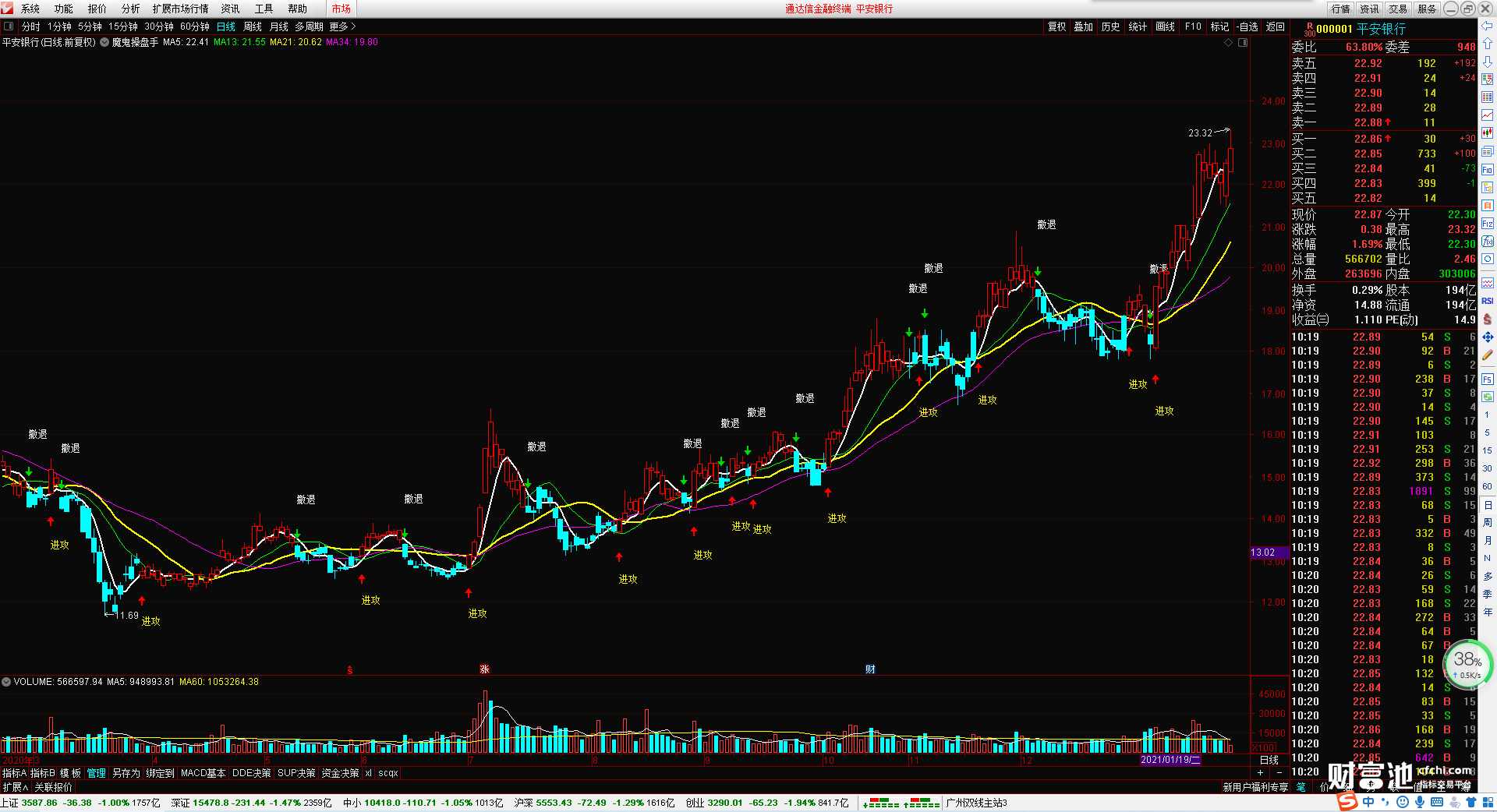
Task: Expand the 扩展 panel at bottom left
Action: click(16, 787)
